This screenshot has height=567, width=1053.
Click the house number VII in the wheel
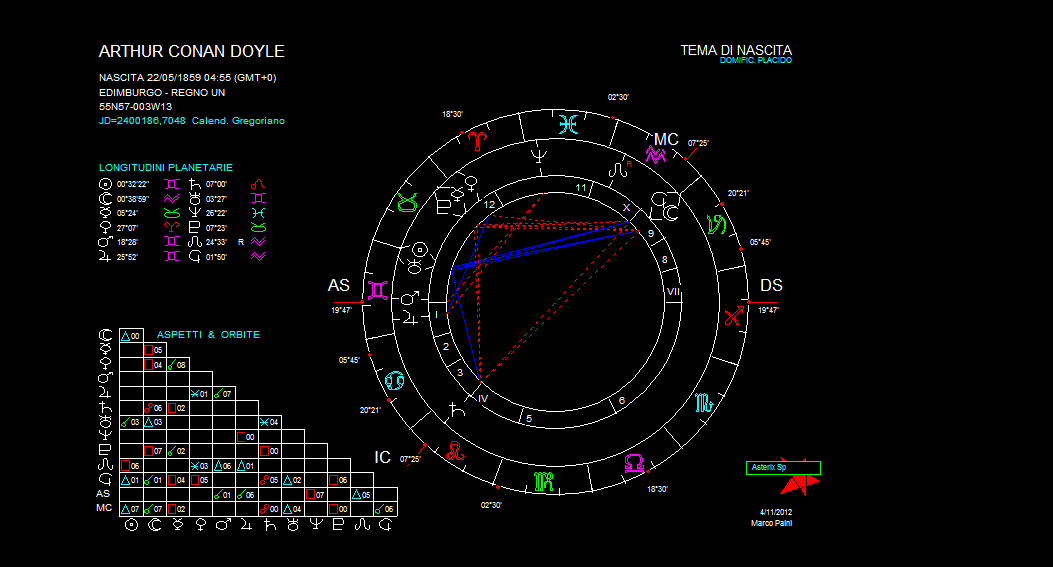pyautogui.click(x=673, y=292)
